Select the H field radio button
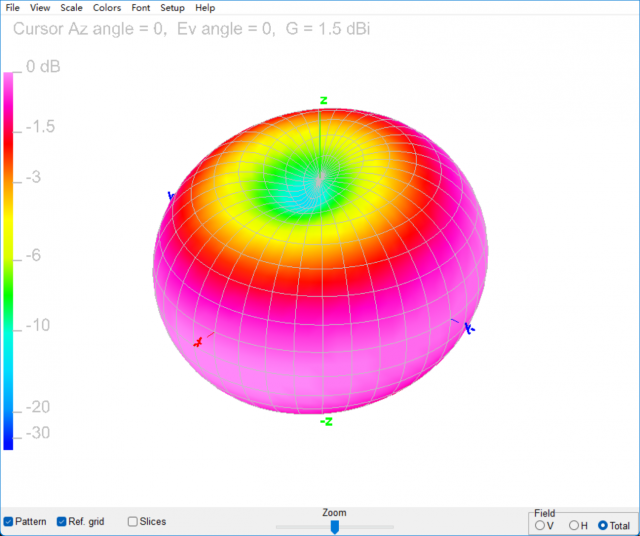Image resolution: width=640 pixels, height=536 pixels. pos(574,525)
